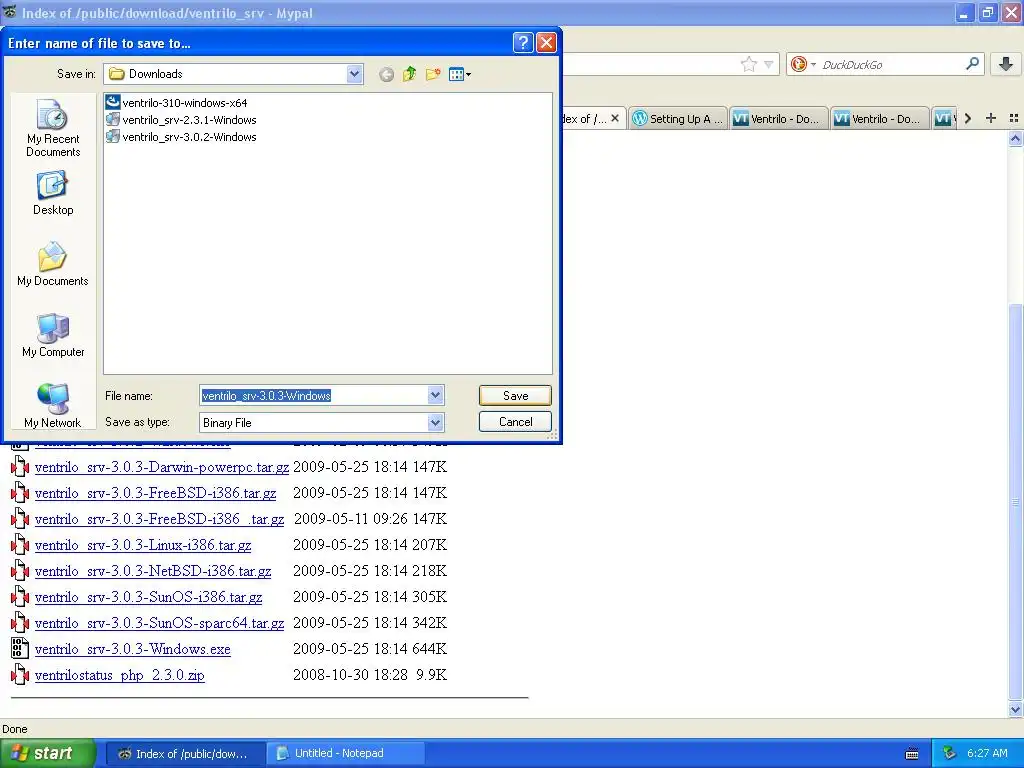Go to Desktop location in save dialog

53,193
